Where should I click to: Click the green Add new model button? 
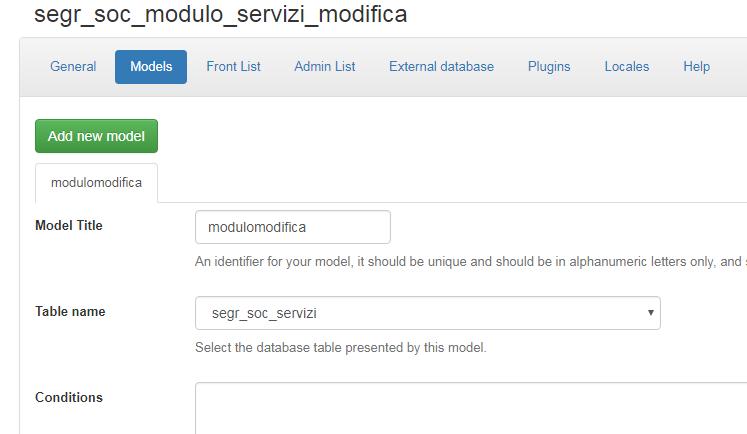(96, 136)
